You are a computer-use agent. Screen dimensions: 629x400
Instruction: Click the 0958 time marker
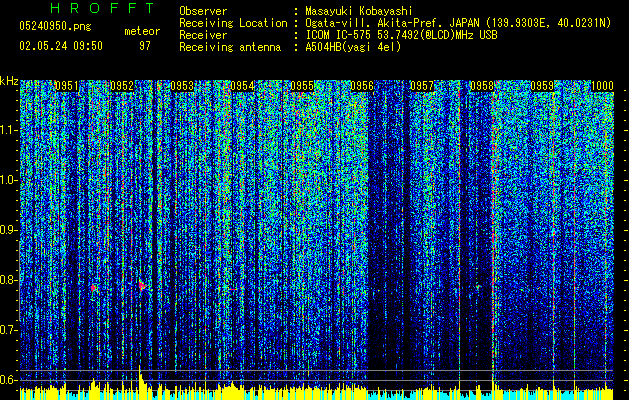[x=482, y=86]
